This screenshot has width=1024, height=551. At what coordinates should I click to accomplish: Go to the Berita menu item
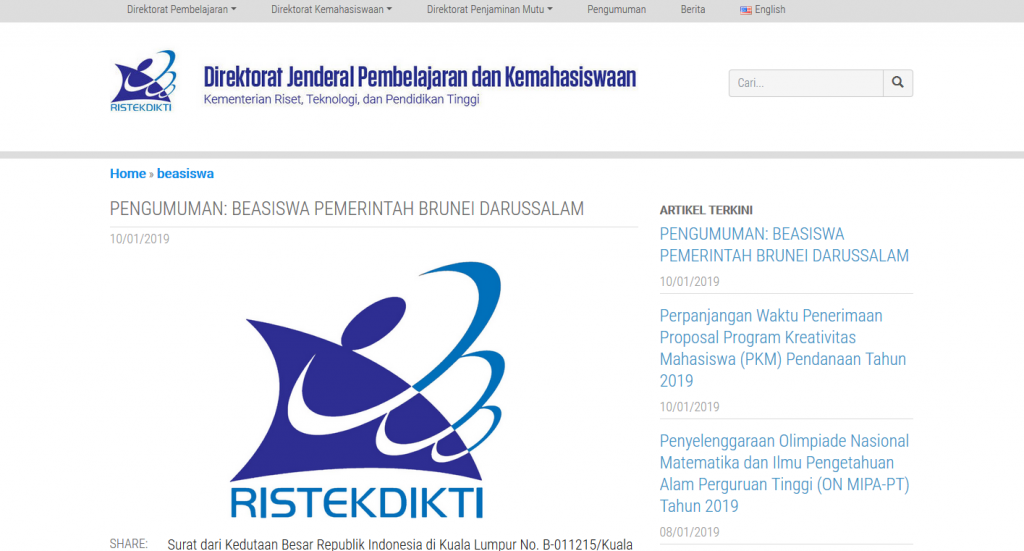pos(693,10)
